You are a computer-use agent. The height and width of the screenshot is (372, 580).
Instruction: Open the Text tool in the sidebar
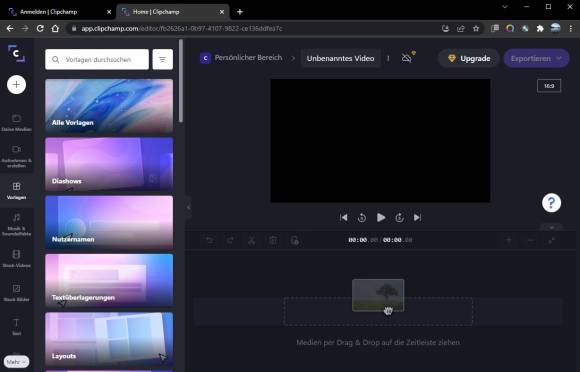tap(16, 327)
